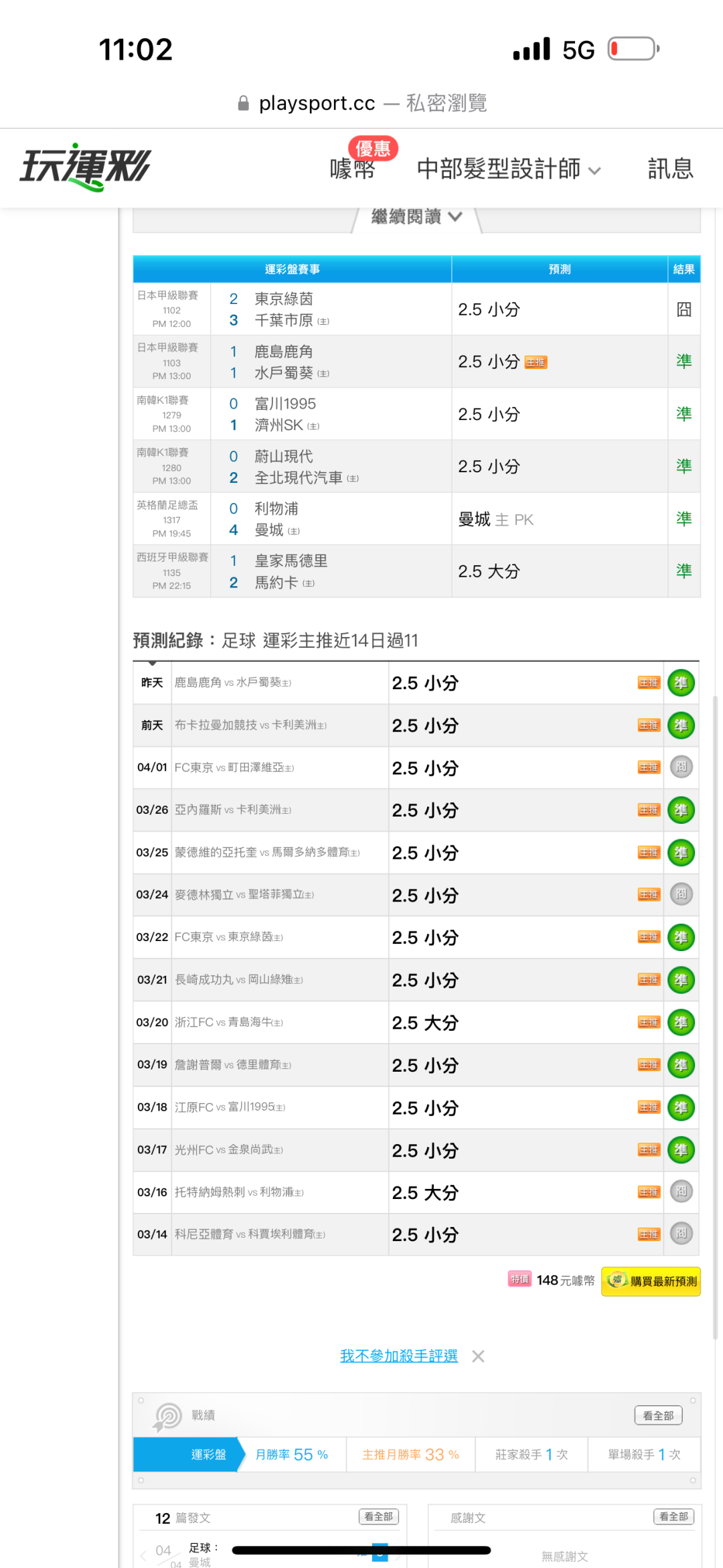Click 囧 result for 東京綠茵 row

coord(684,309)
